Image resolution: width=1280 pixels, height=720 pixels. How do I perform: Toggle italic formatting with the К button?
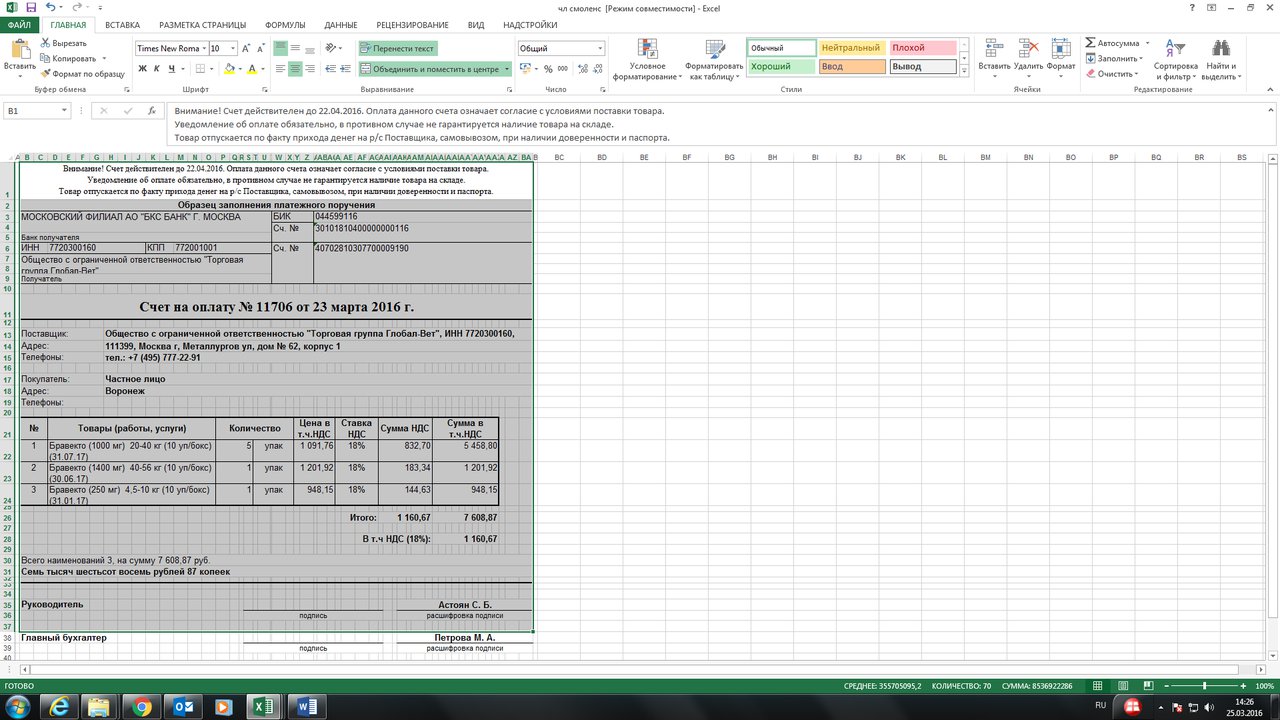157,69
